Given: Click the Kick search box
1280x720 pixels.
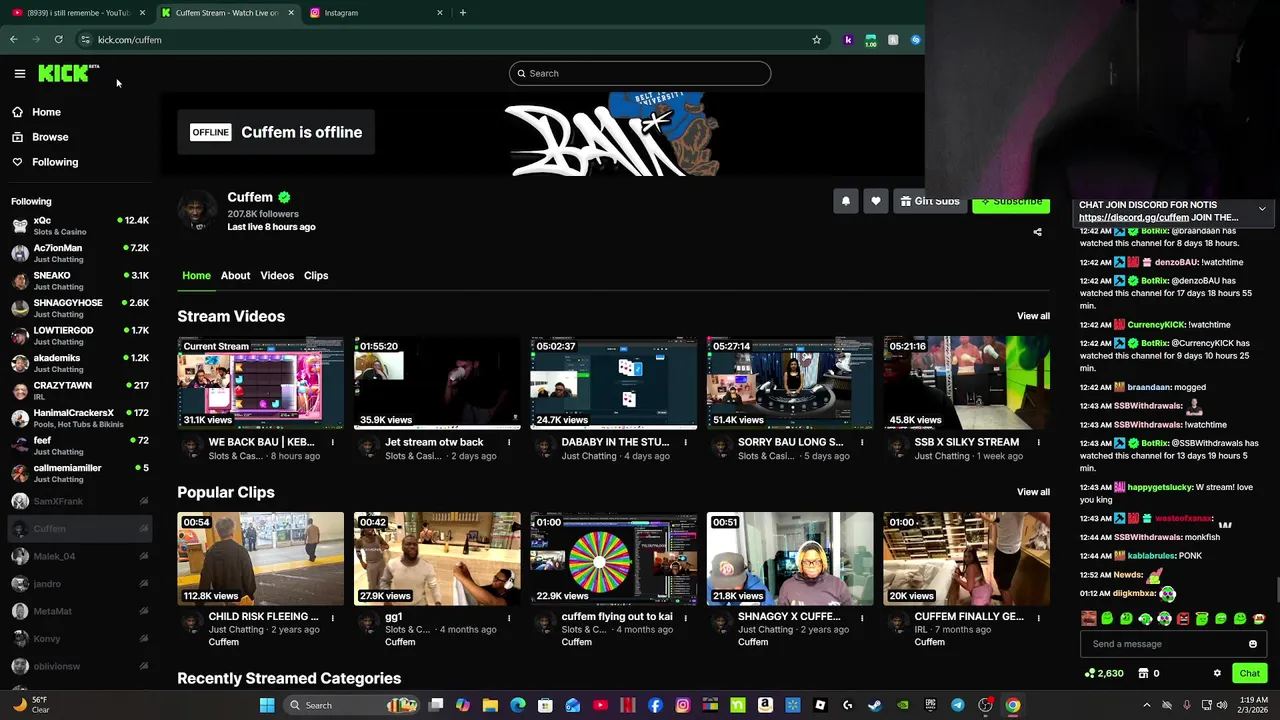Looking at the screenshot, I should [640, 73].
